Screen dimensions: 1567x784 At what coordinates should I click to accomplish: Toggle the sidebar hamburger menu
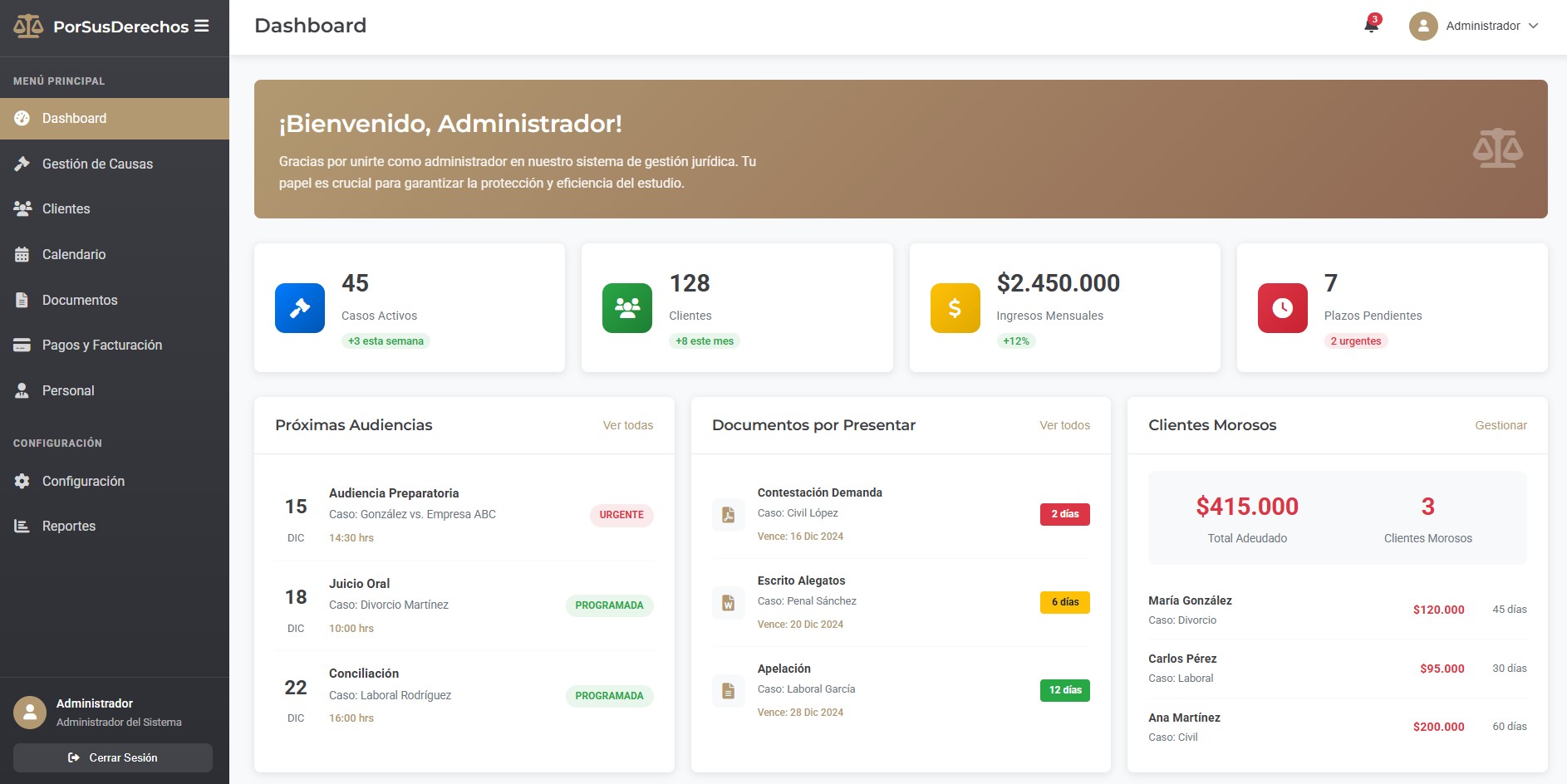(x=202, y=25)
